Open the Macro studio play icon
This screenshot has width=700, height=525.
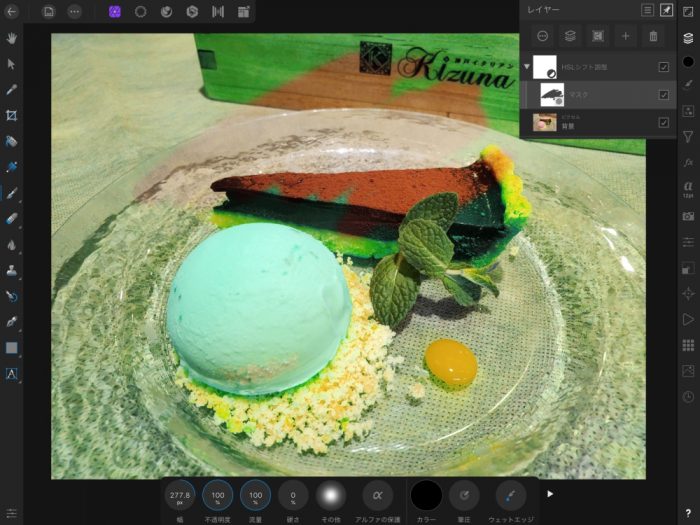coord(688,319)
